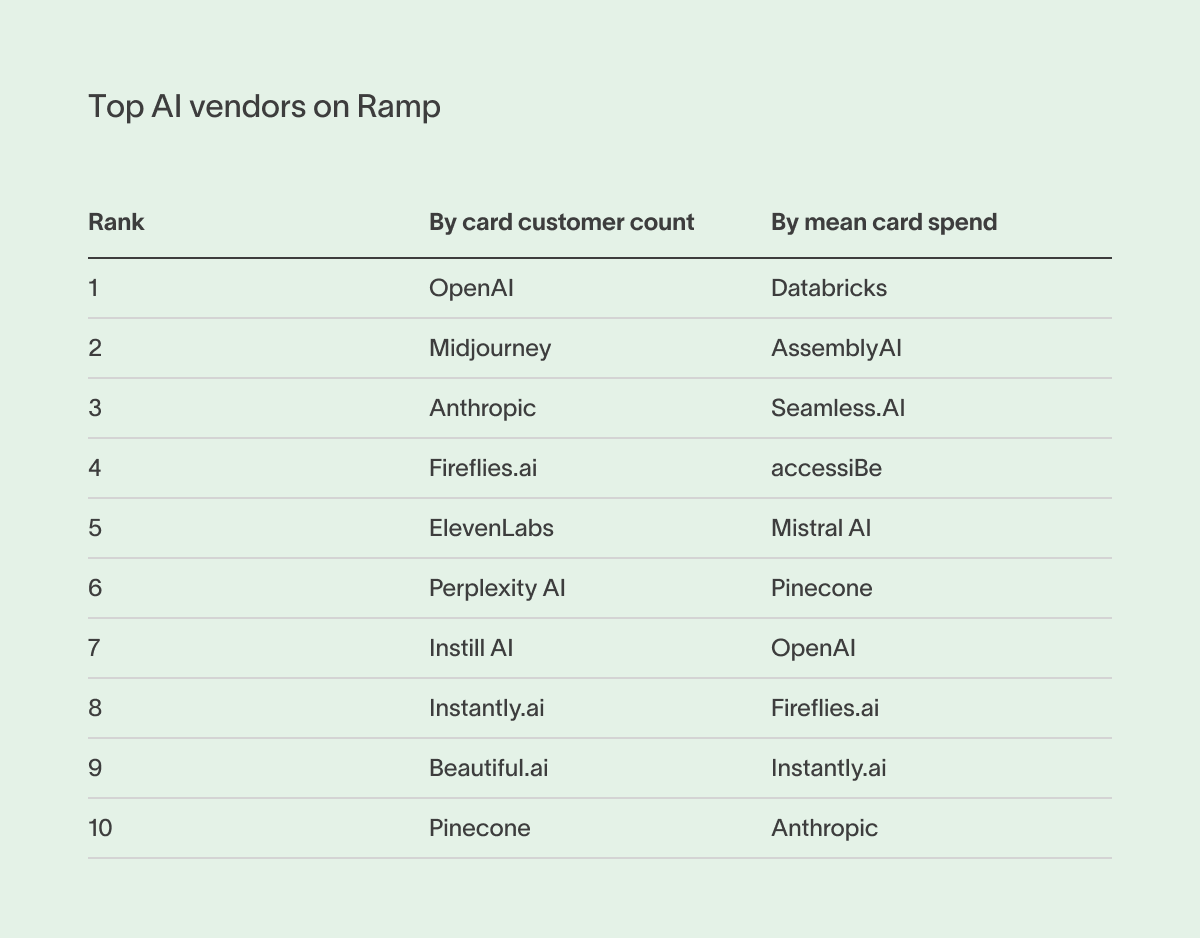1200x938 pixels.
Task: Select the Mistral AI entry
Action: click(x=820, y=528)
